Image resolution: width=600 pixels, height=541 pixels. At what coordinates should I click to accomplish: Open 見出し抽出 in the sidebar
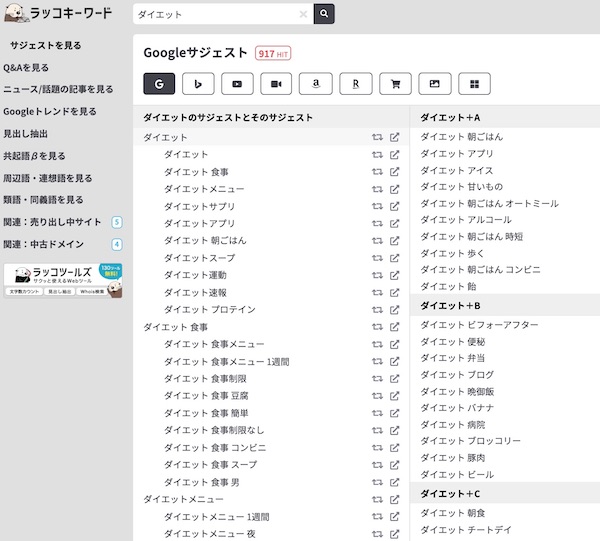click(26, 134)
